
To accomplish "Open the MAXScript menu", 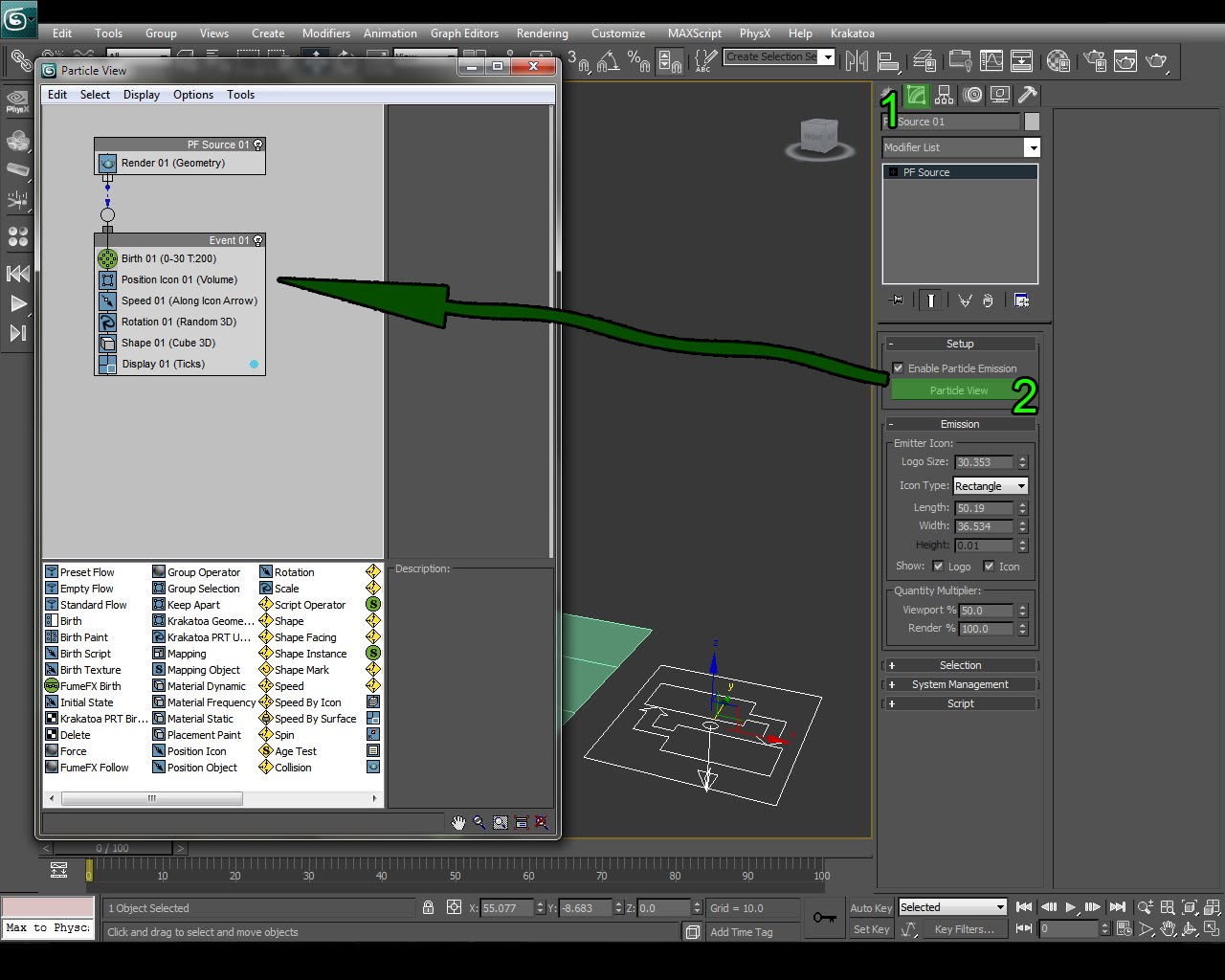I will pos(695,33).
